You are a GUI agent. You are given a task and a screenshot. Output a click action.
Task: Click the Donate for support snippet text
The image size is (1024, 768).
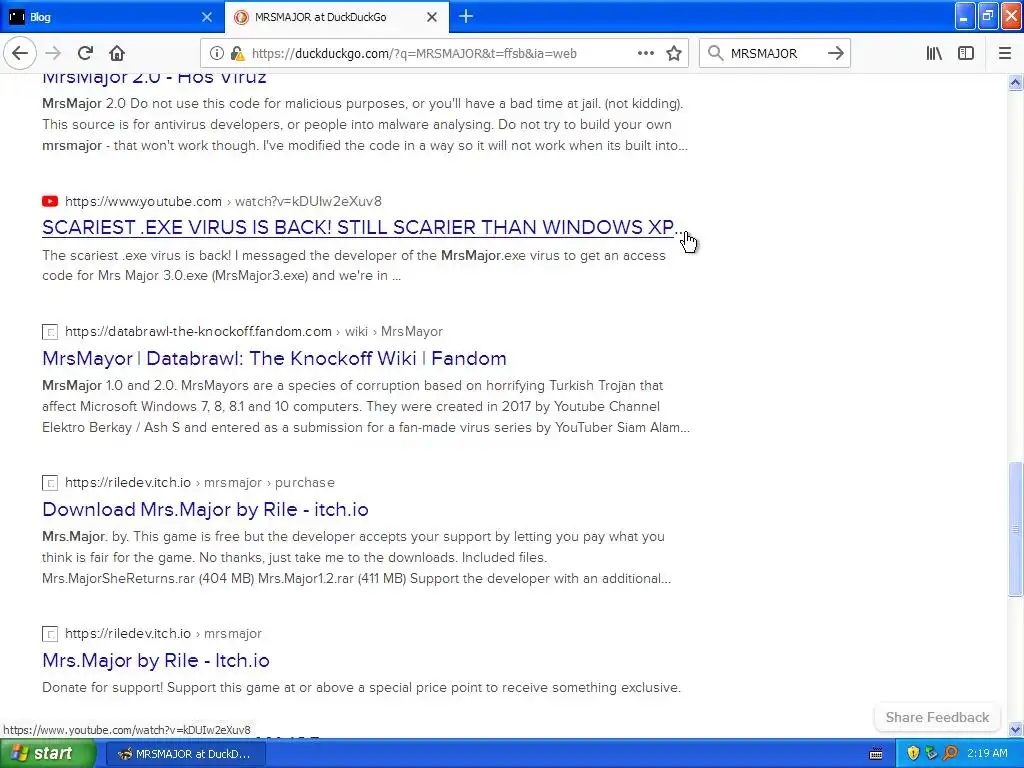(x=361, y=687)
